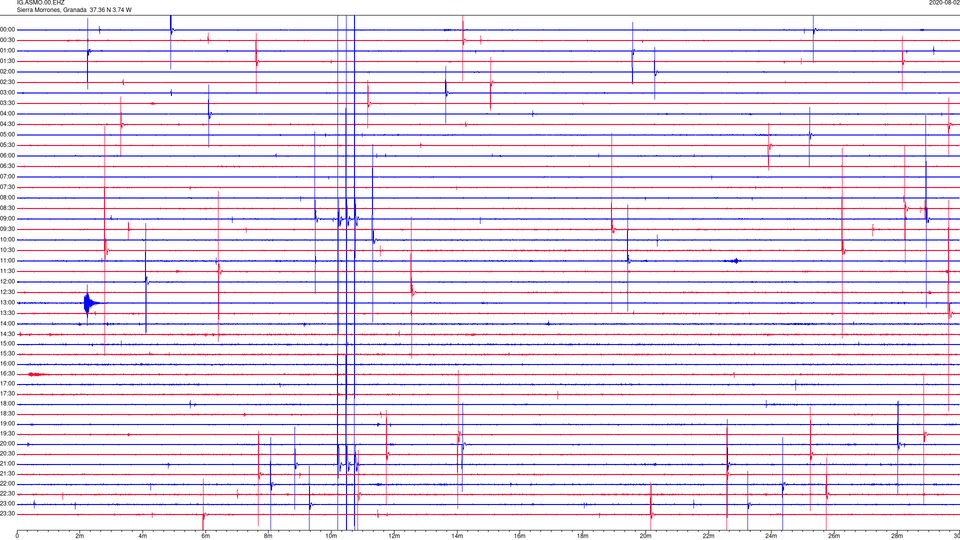Click the 26m tick label on the x-axis
Screen dimensions: 960x540
834,536
